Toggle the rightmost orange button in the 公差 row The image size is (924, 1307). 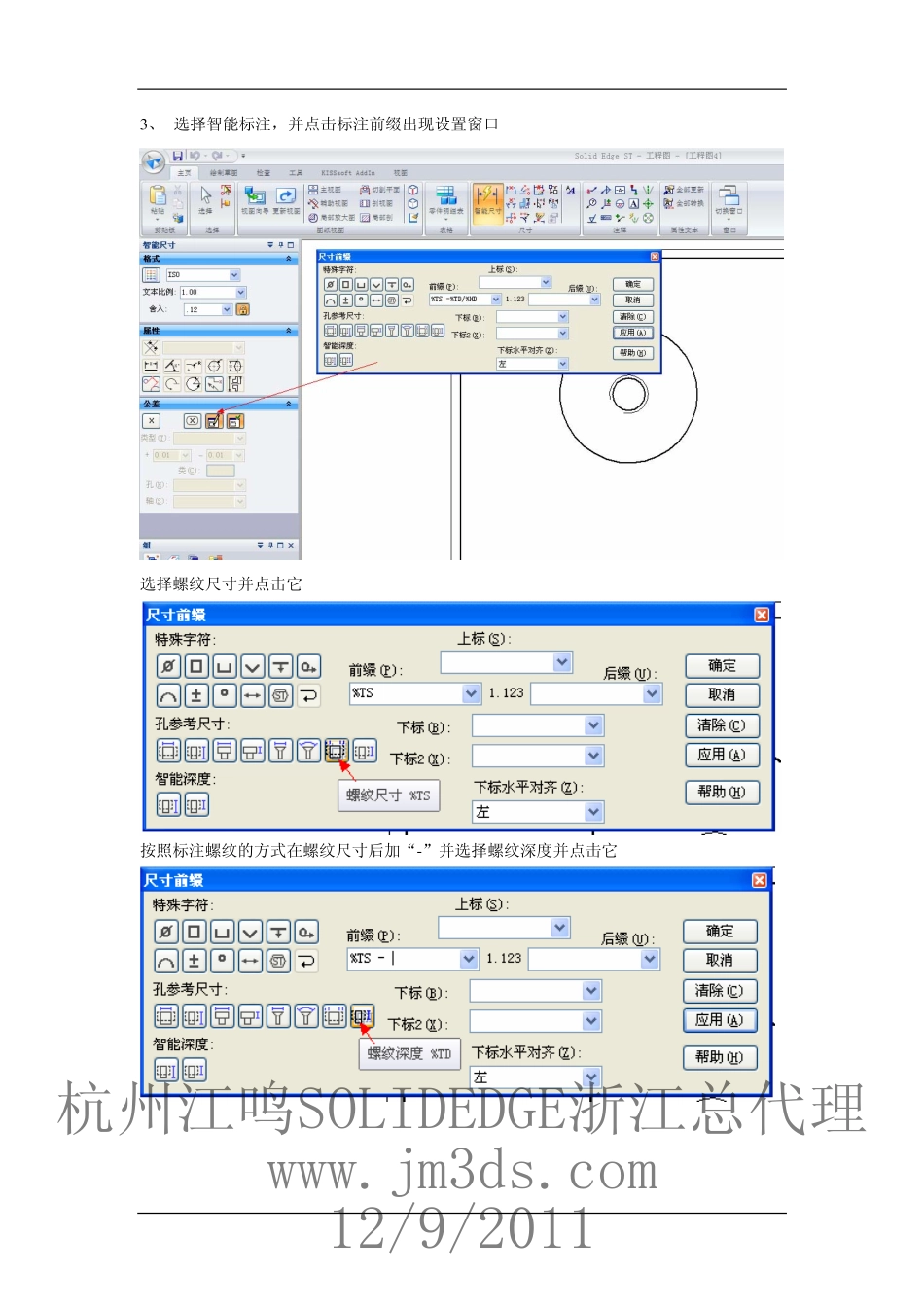(234, 421)
